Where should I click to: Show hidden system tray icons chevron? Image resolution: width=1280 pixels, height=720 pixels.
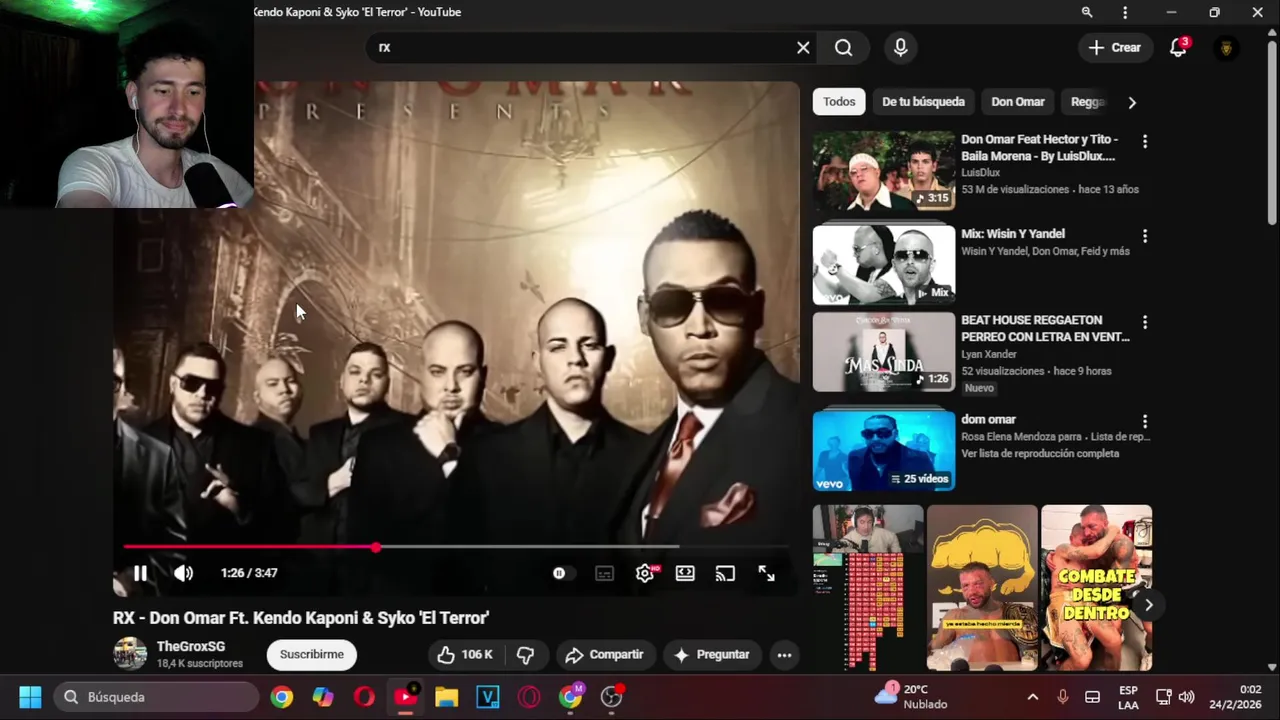(x=1033, y=697)
